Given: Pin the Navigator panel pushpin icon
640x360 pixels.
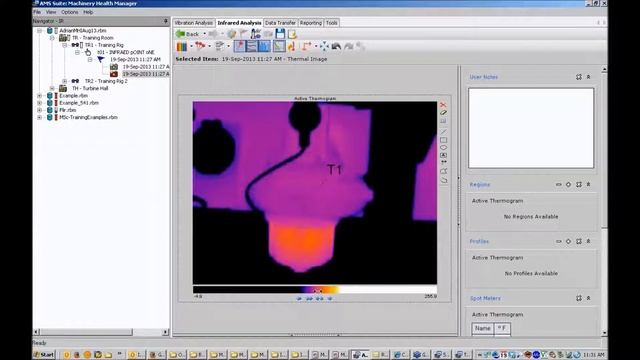Looking at the screenshot, I should pos(166,21).
